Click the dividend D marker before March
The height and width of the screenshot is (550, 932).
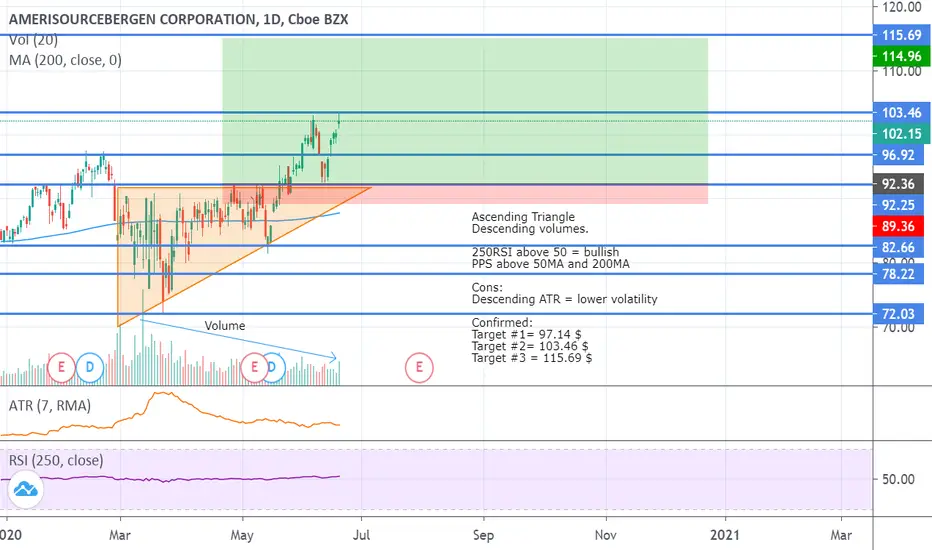point(90,367)
